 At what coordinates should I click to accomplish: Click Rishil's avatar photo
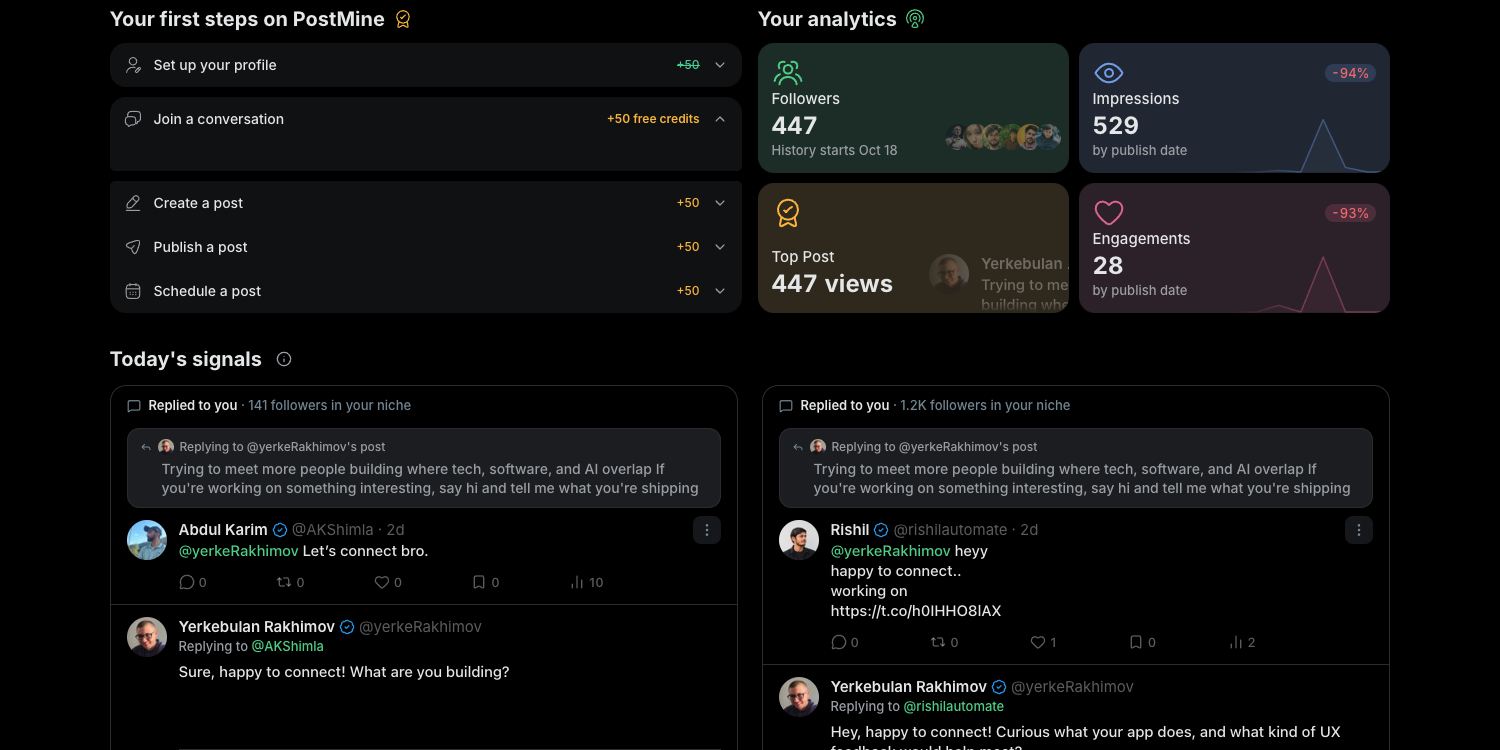[799, 540]
